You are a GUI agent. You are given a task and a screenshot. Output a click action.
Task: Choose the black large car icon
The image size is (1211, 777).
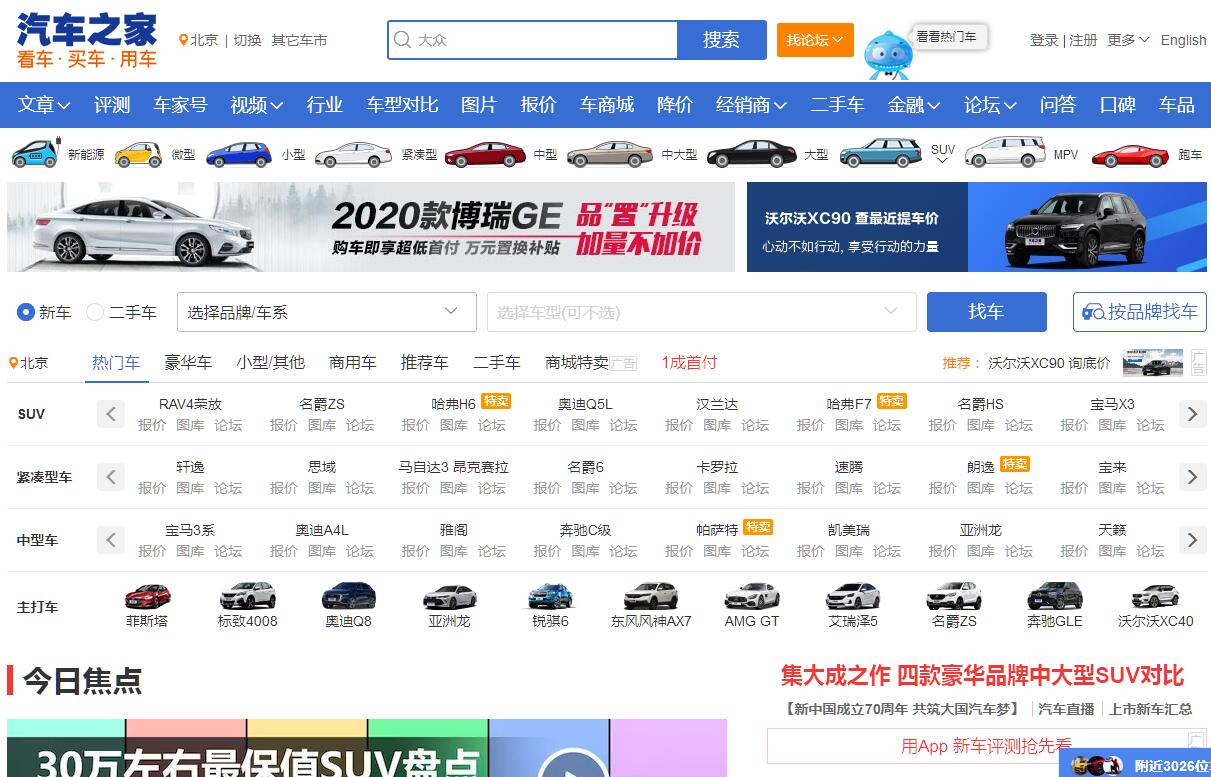[752, 154]
